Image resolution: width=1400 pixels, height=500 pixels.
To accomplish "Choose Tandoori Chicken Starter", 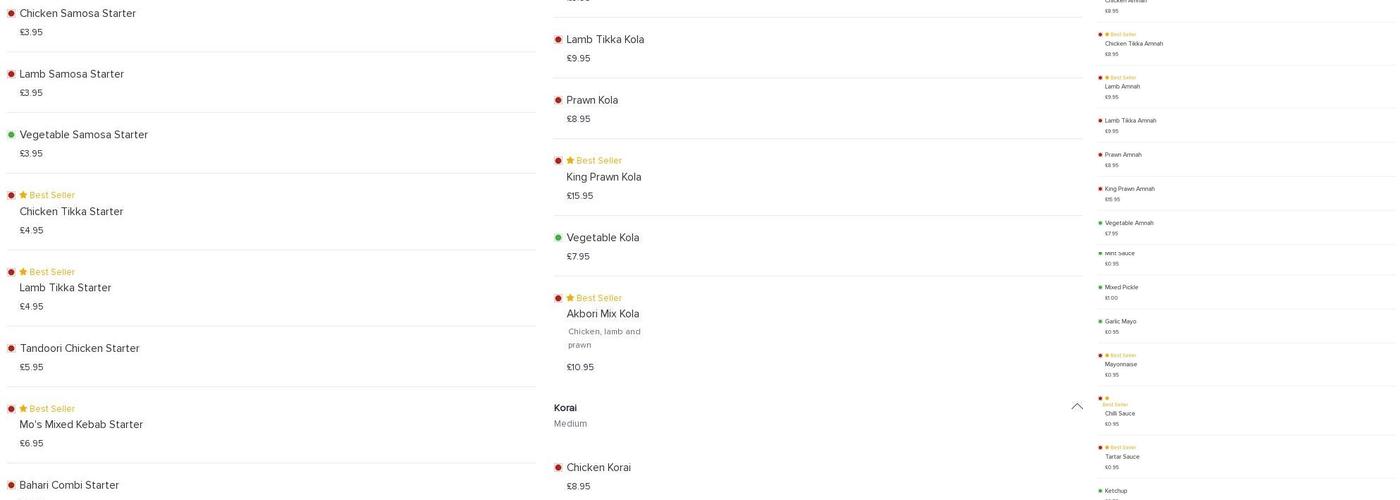I will 79,349.
